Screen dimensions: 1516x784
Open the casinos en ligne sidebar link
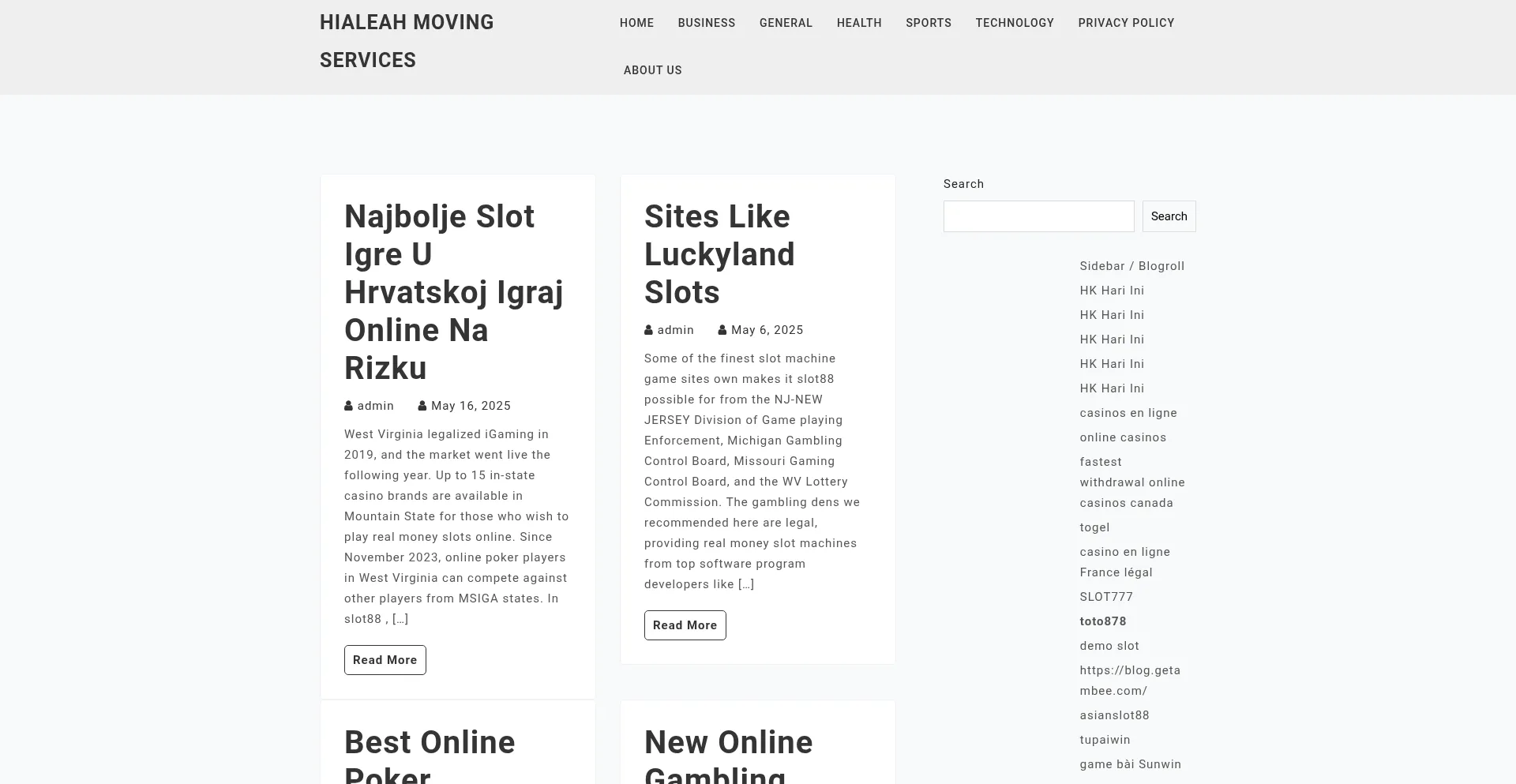click(x=1128, y=413)
